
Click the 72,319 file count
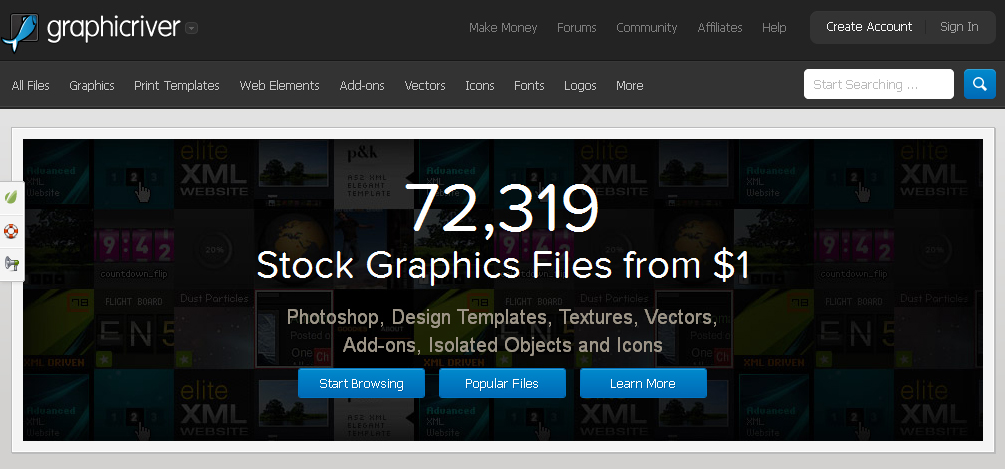tap(504, 208)
